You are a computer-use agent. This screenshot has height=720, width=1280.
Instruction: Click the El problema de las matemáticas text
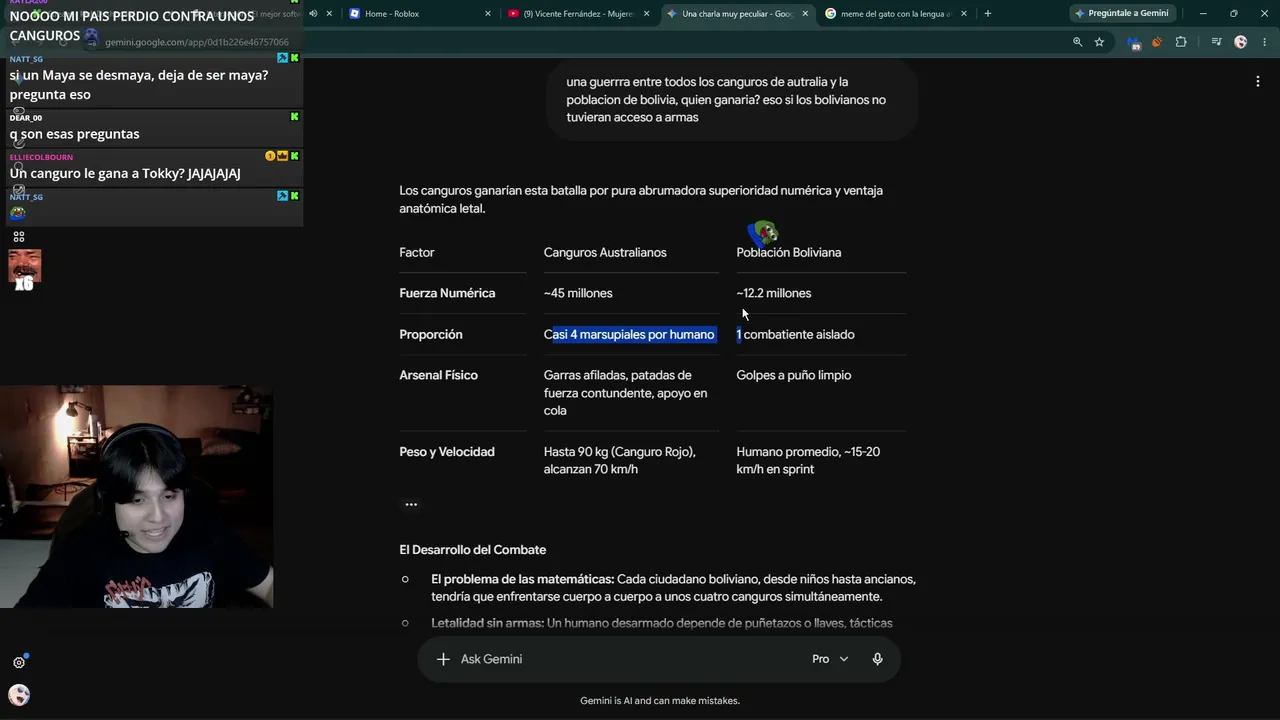[522, 579]
